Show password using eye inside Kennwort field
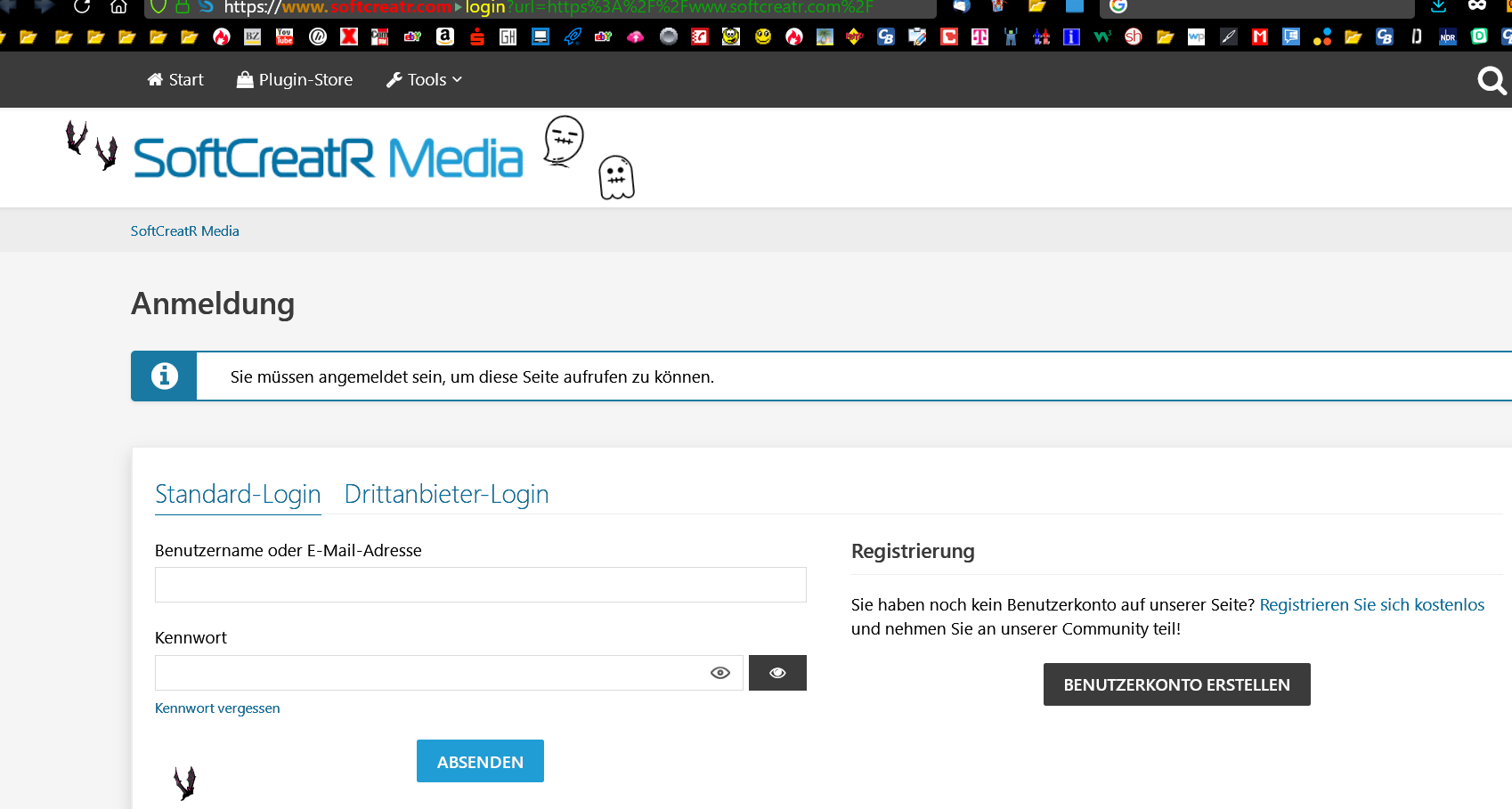The width and height of the screenshot is (1512, 809). pos(720,673)
